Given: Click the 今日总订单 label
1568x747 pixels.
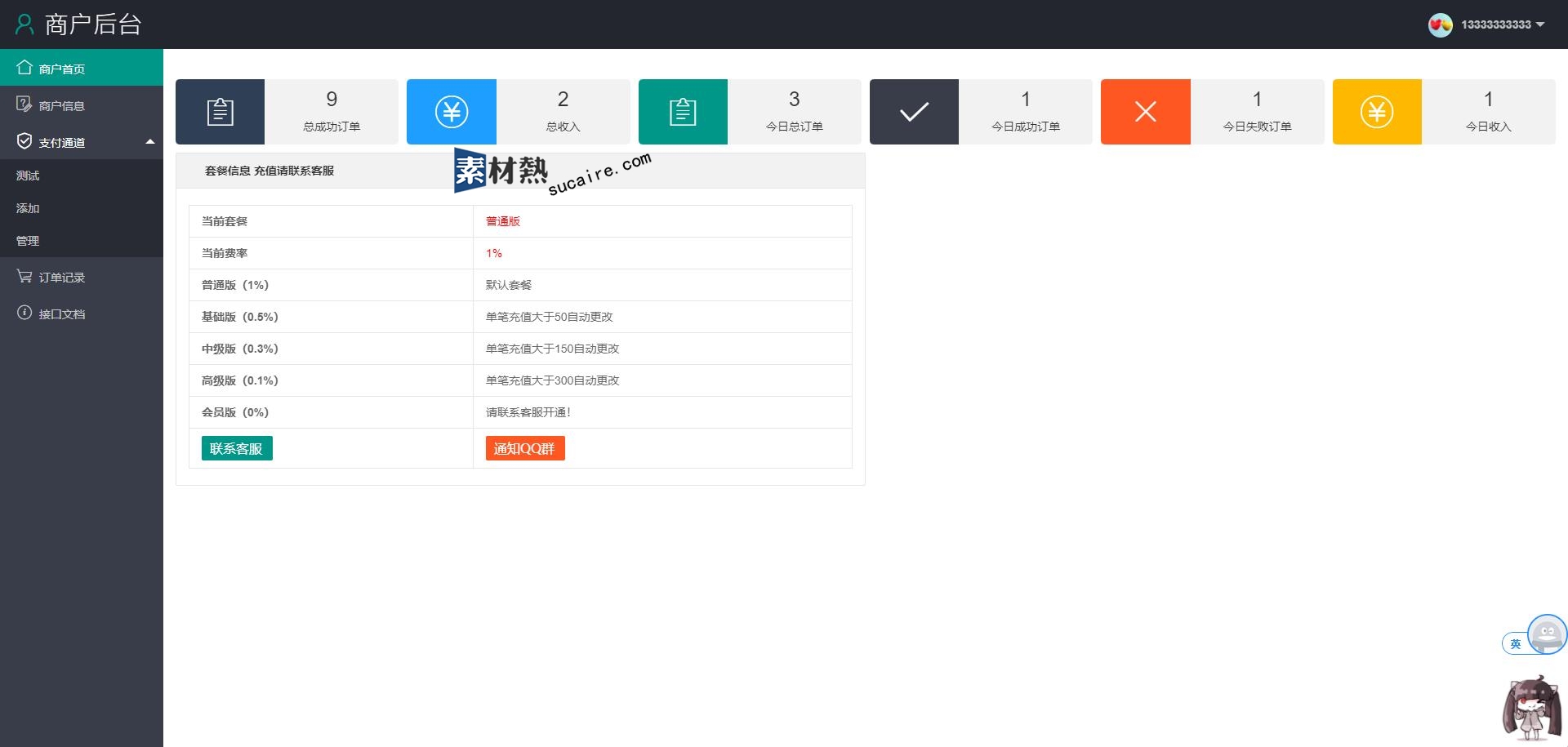Looking at the screenshot, I should point(795,127).
